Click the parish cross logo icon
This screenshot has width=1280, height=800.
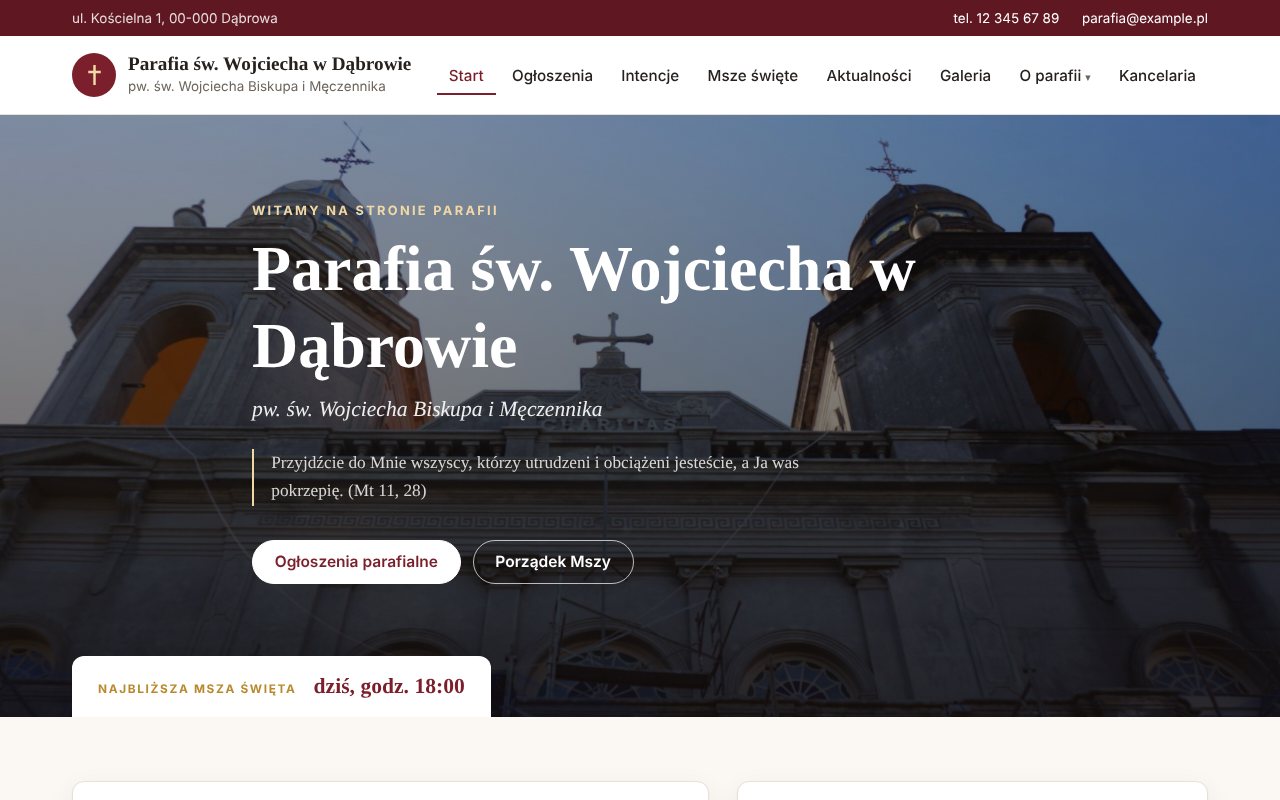(94, 75)
